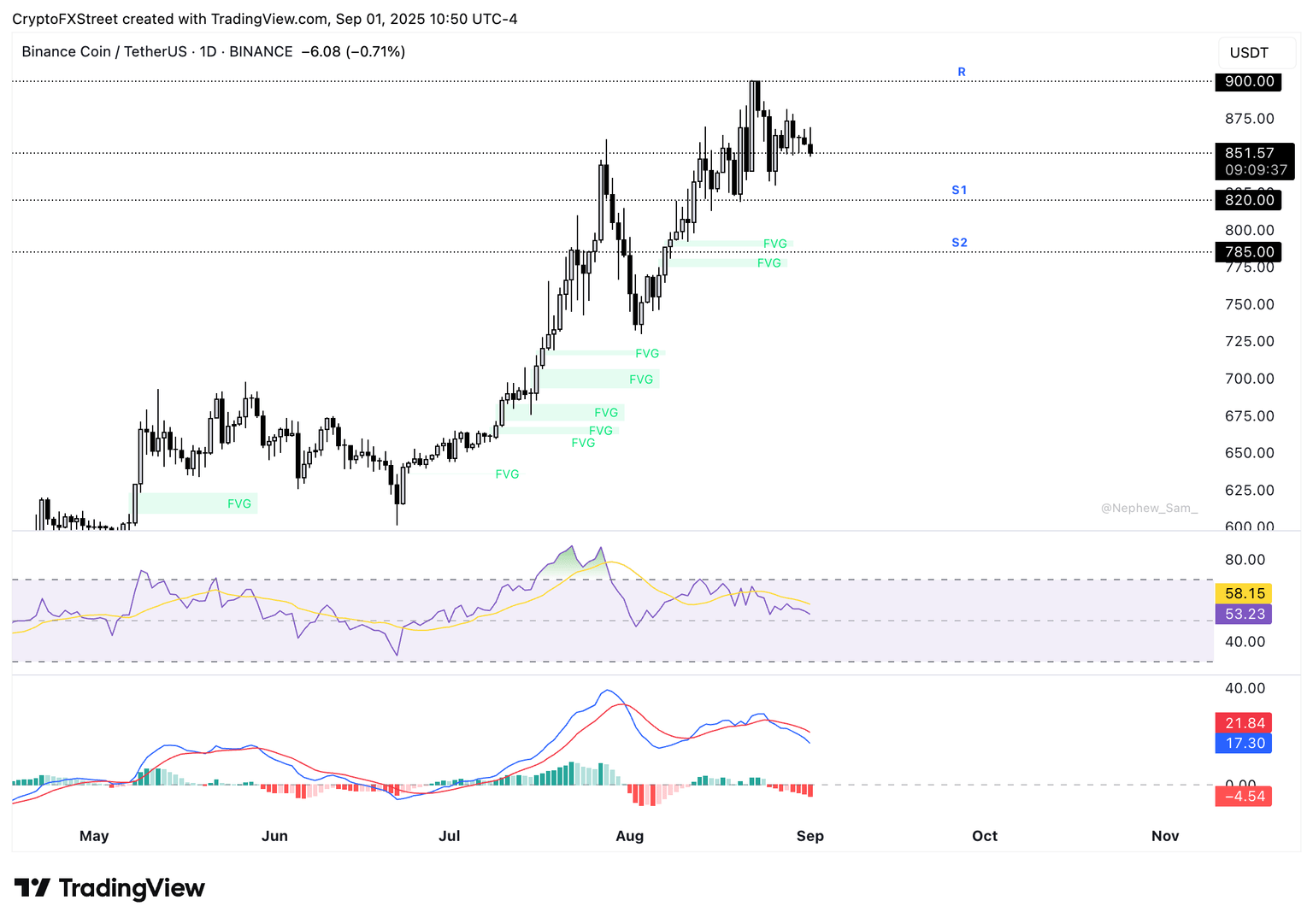Click the −4.54 histogram value badge
Screen dimensions: 1313x924
(x=1244, y=796)
